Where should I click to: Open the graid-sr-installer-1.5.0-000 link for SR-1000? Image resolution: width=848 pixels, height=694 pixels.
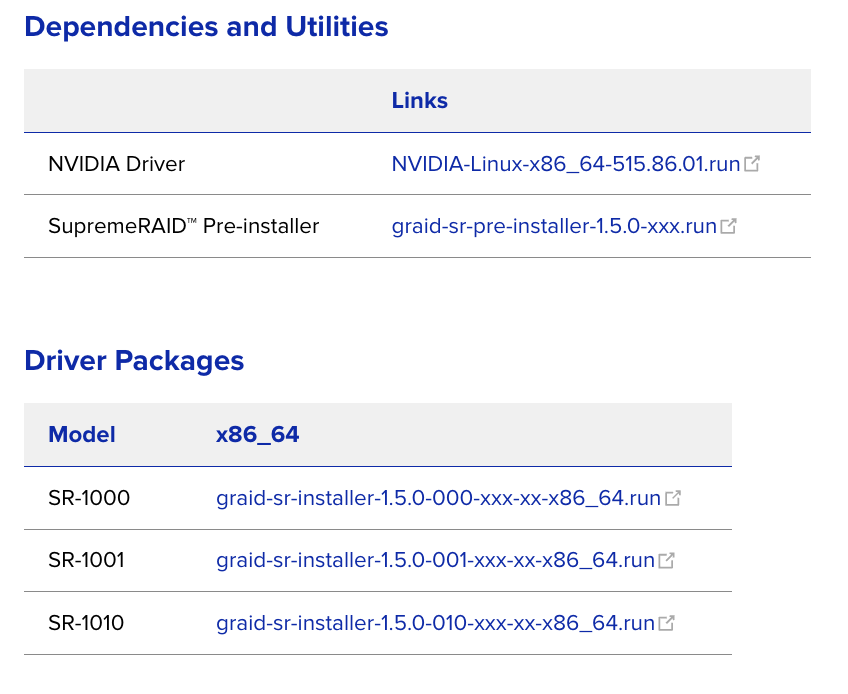(438, 498)
